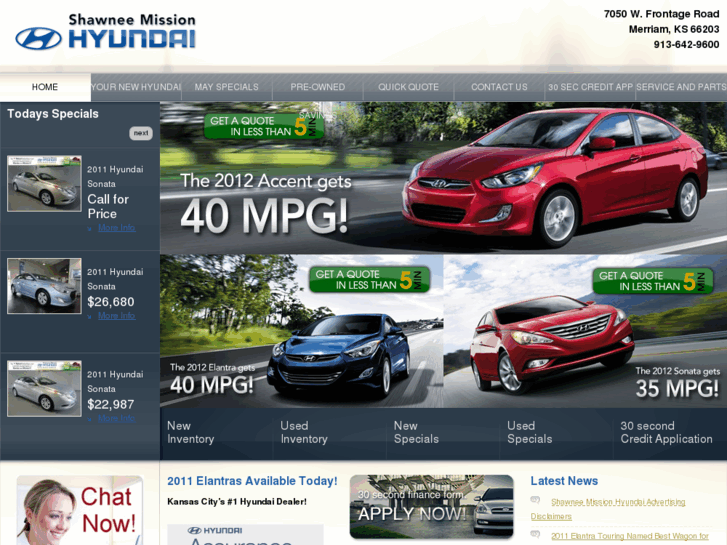
Task: Click the red 2012 Sonata car image
Action: pos(552,343)
